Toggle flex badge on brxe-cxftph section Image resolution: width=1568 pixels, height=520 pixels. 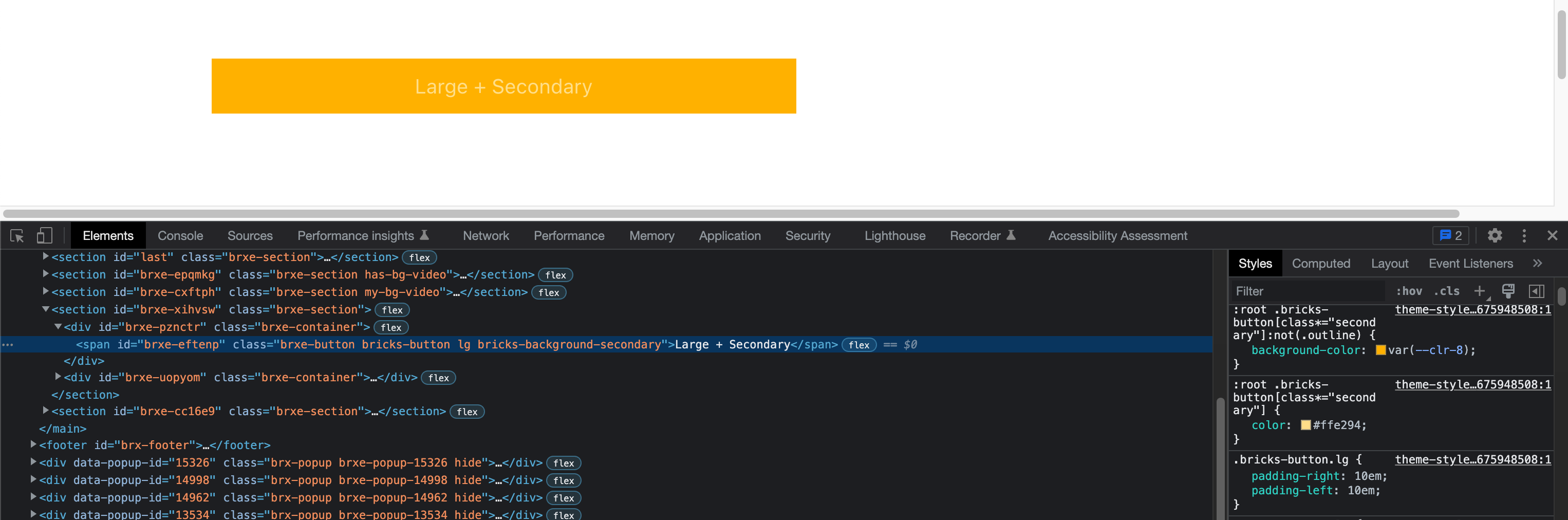click(x=548, y=292)
